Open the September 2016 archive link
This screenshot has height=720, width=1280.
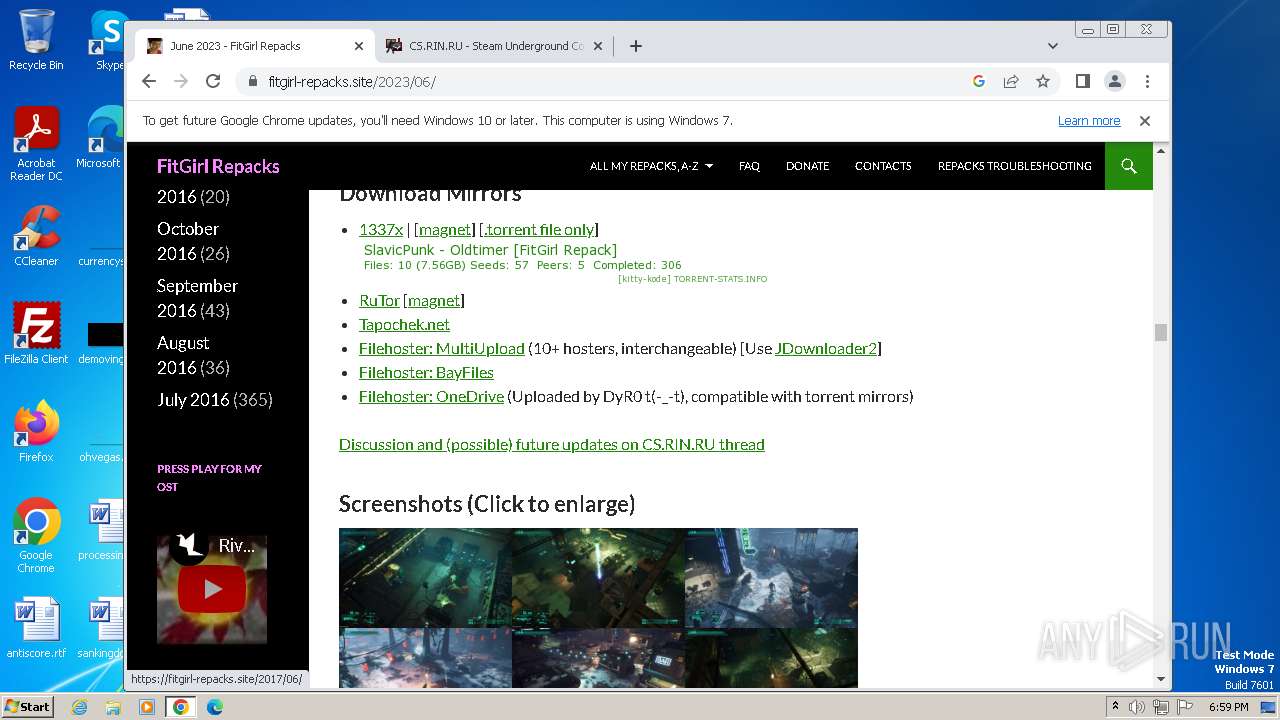coord(197,298)
